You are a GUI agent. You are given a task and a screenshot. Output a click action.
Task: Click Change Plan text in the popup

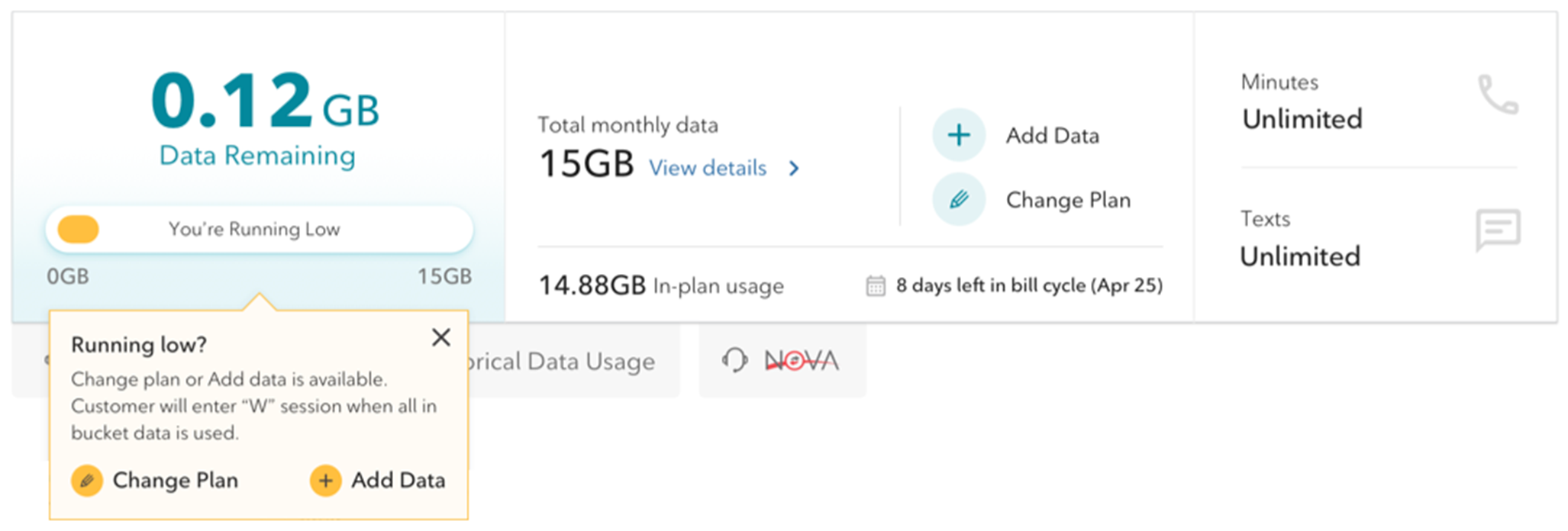click(176, 481)
